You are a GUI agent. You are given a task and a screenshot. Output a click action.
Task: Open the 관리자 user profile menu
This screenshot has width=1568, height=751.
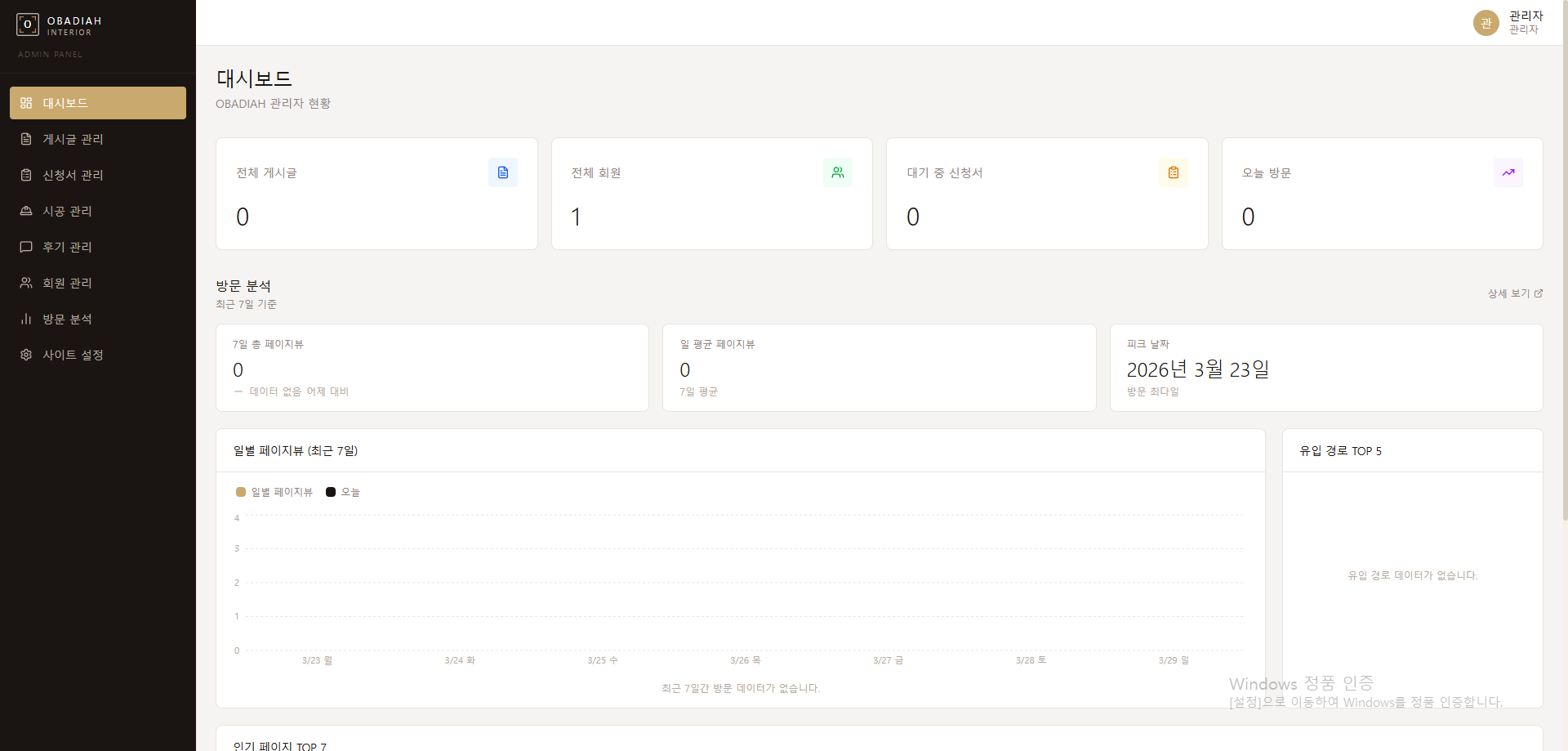[x=1525, y=22]
